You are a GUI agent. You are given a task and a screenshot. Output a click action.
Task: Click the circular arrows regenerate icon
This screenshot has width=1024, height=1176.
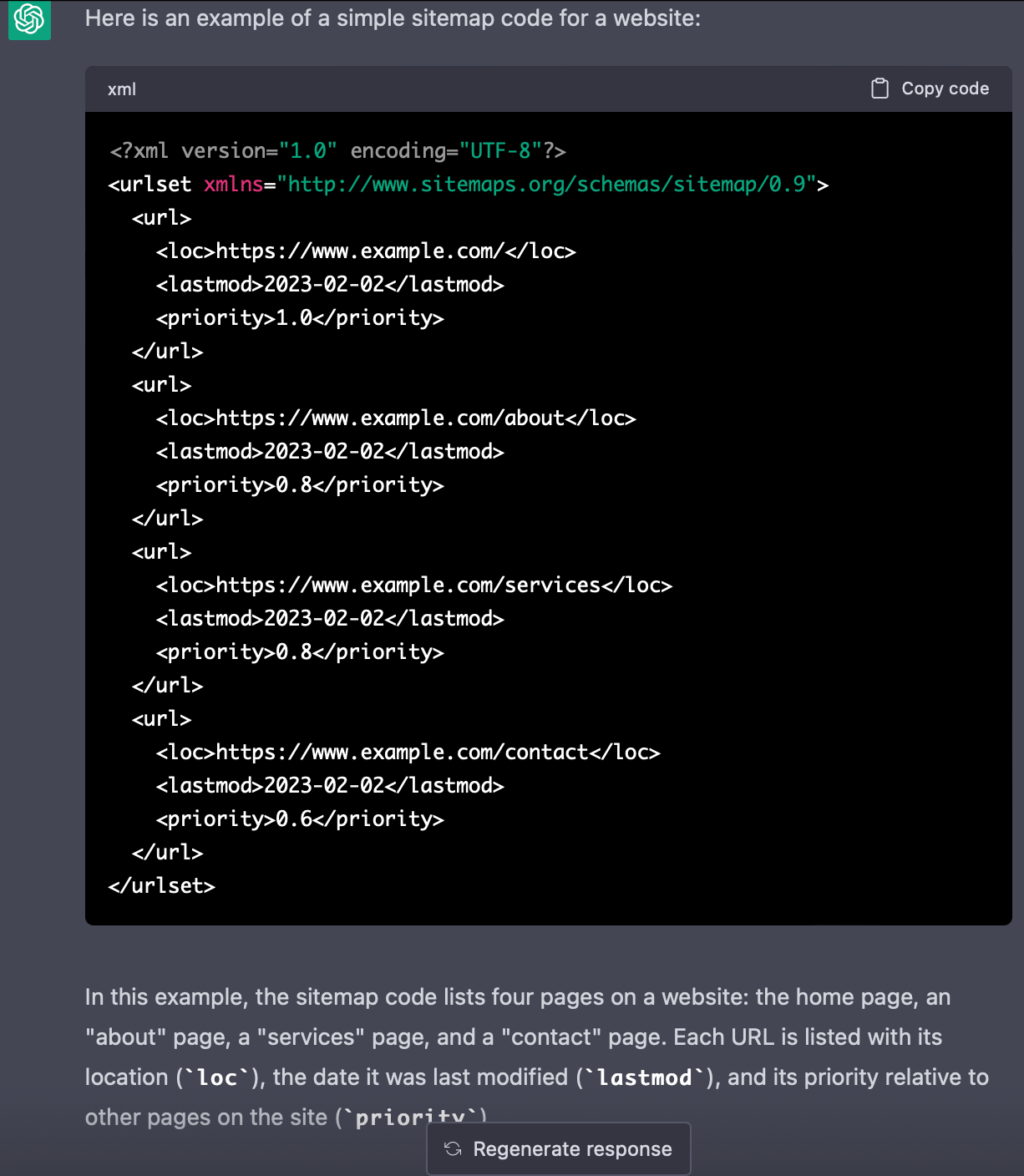(453, 1149)
